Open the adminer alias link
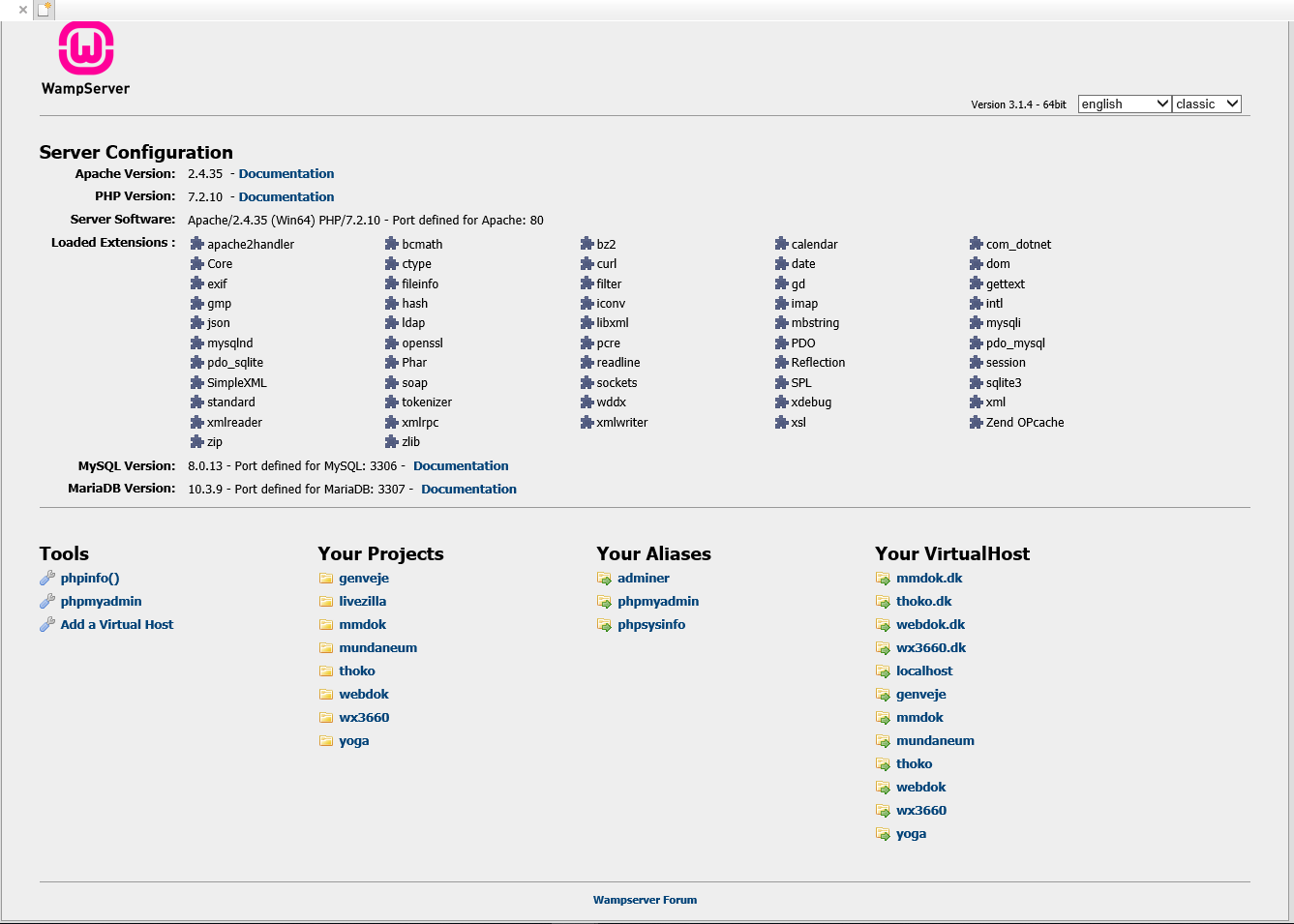This screenshot has height=924, width=1294. point(644,579)
